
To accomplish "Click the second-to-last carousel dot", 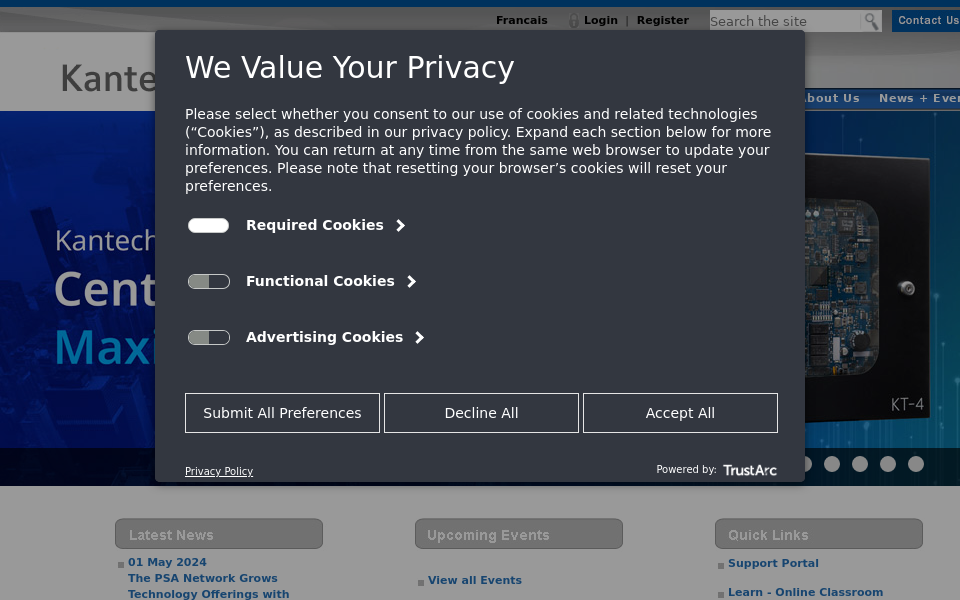I will pyautogui.click(x=888, y=464).
